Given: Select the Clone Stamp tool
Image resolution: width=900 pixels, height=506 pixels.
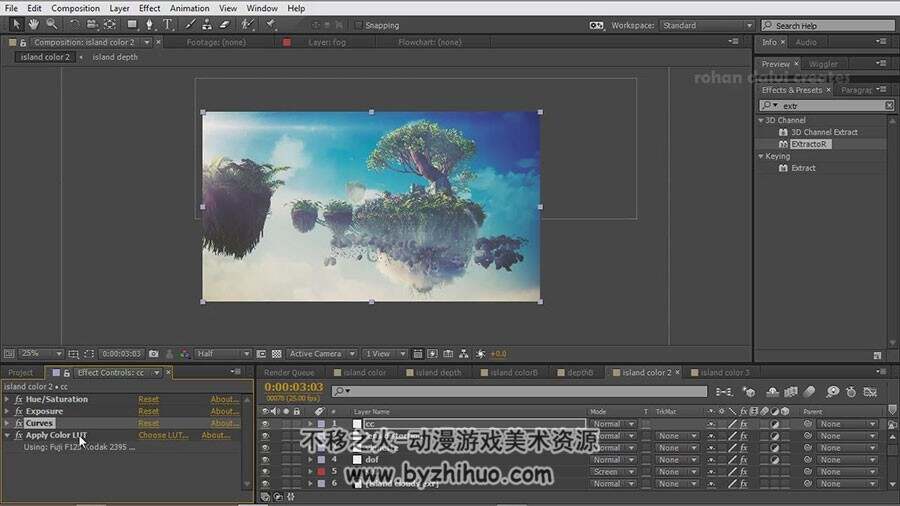Looking at the screenshot, I should [207, 24].
